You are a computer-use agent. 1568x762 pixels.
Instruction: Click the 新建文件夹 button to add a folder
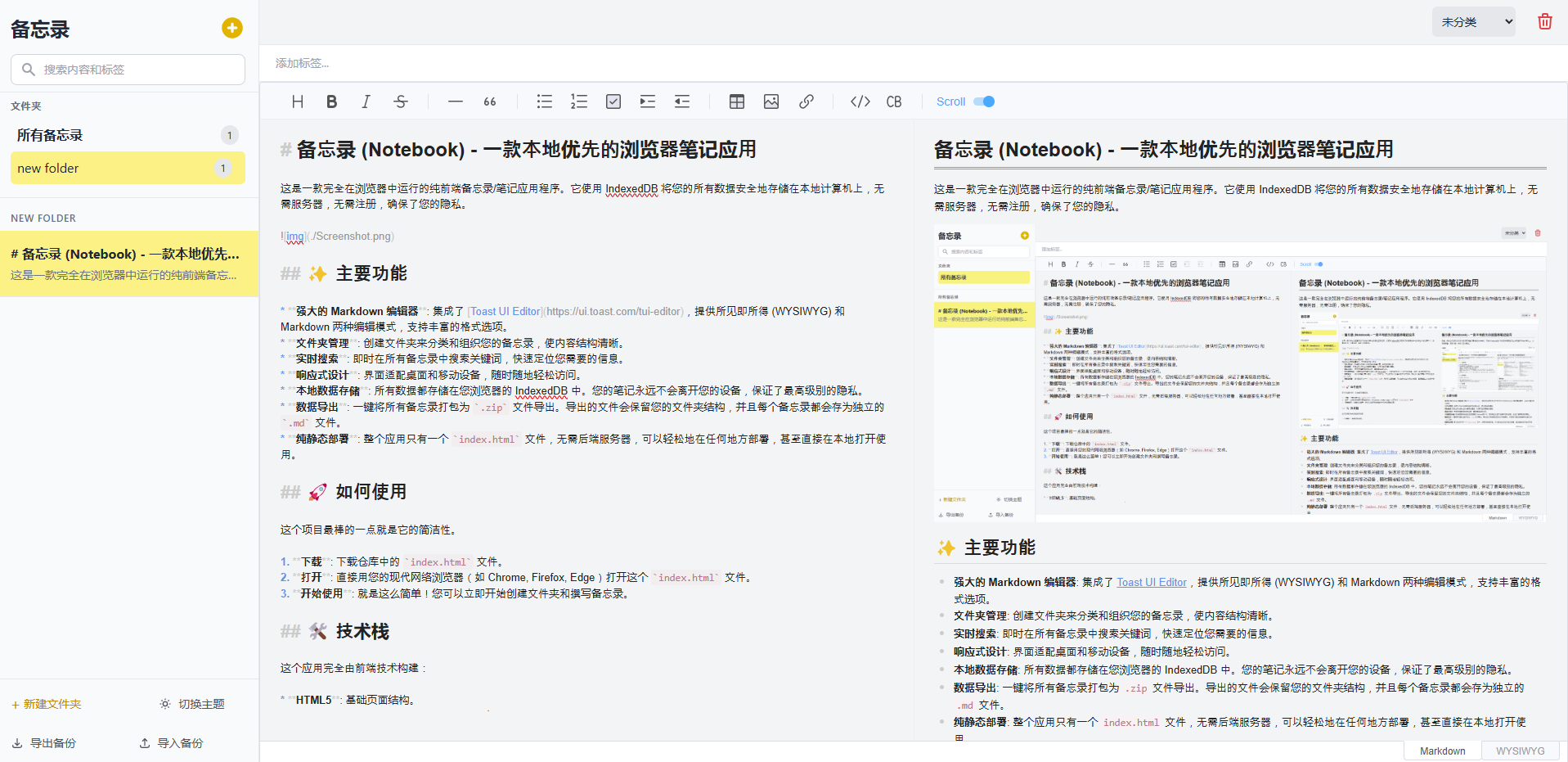point(46,703)
